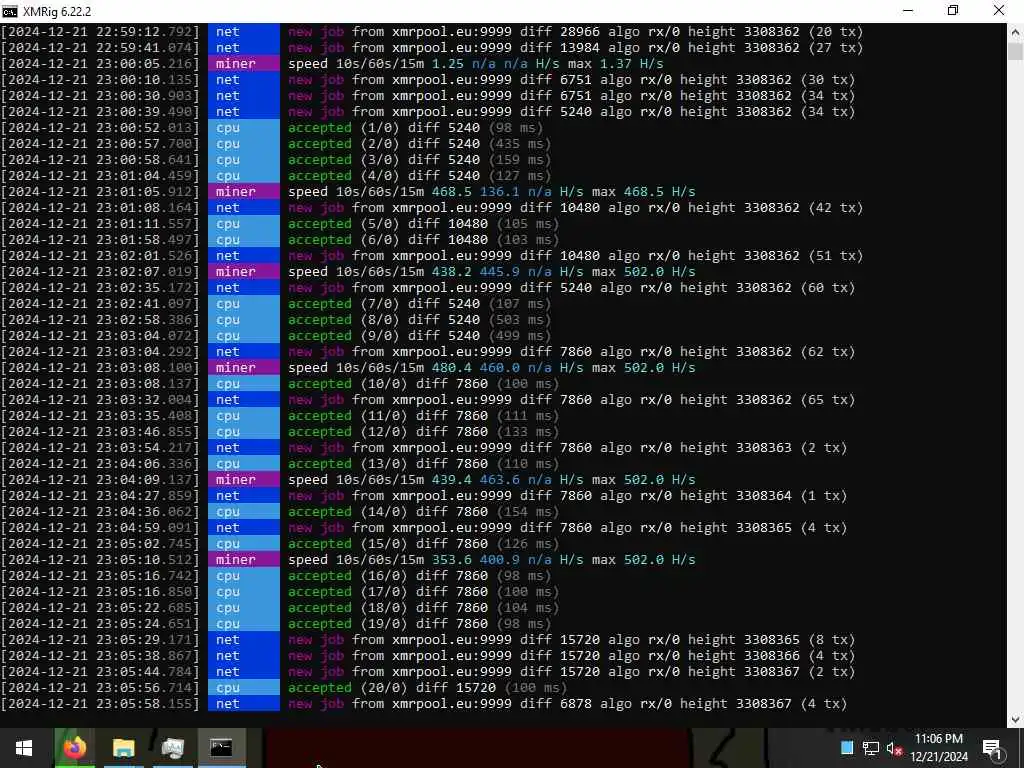Open the Windows Start menu
The width and height of the screenshot is (1024, 768).
point(24,748)
